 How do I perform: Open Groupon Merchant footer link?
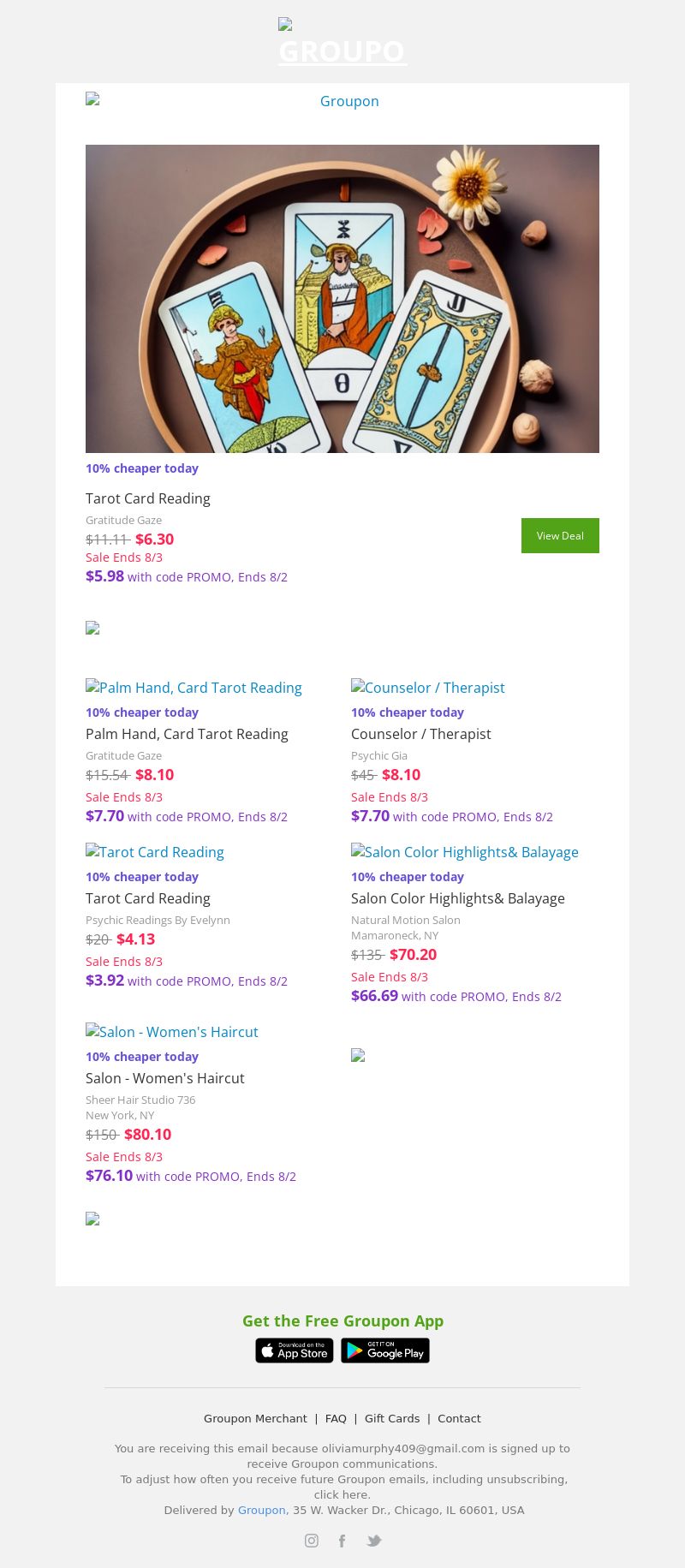click(x=255, y=1418)
